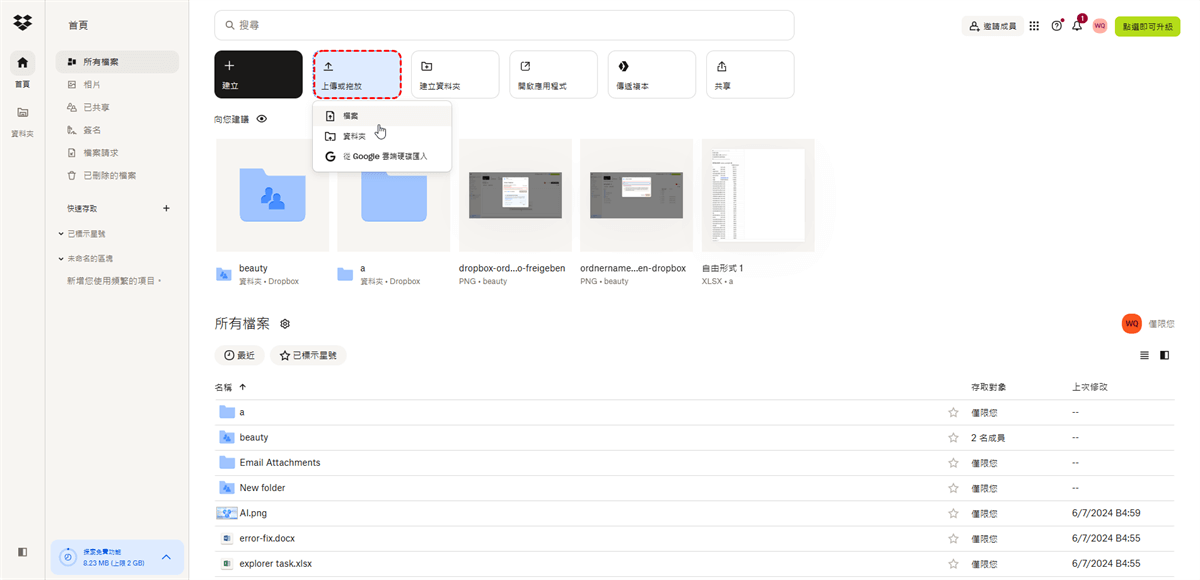Viewport: 1200px width, 580px height.
Task: Open the dropbox-ord...o-freigeben thumbnail
Action: (515, 195)
